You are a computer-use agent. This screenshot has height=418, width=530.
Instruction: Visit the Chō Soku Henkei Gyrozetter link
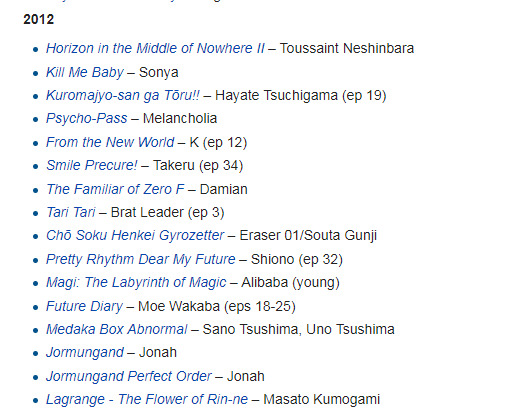[135, 236]
